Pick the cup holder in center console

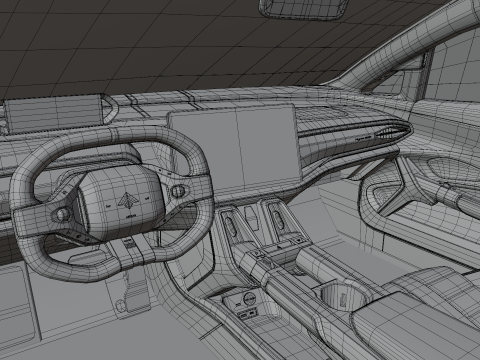click(x=343, y=296)
